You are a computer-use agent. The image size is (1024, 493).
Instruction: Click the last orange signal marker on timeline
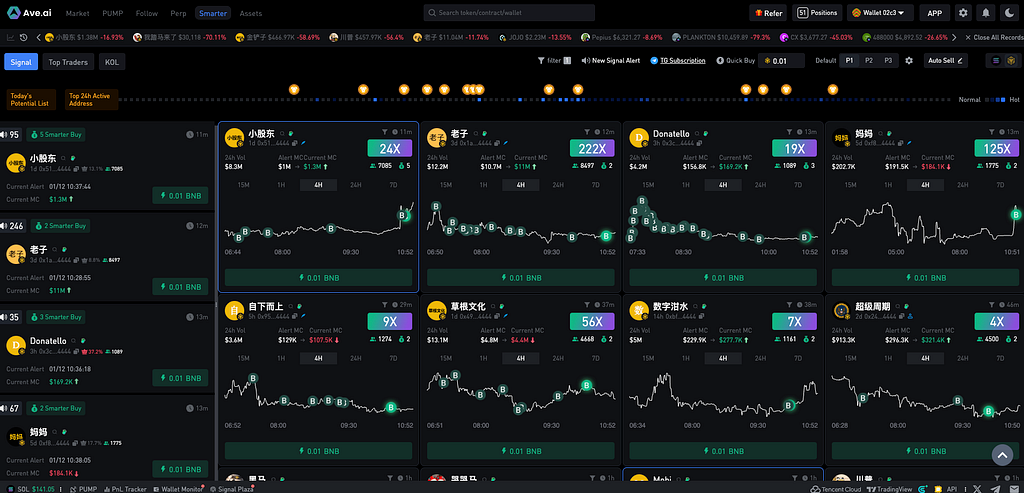832,89
